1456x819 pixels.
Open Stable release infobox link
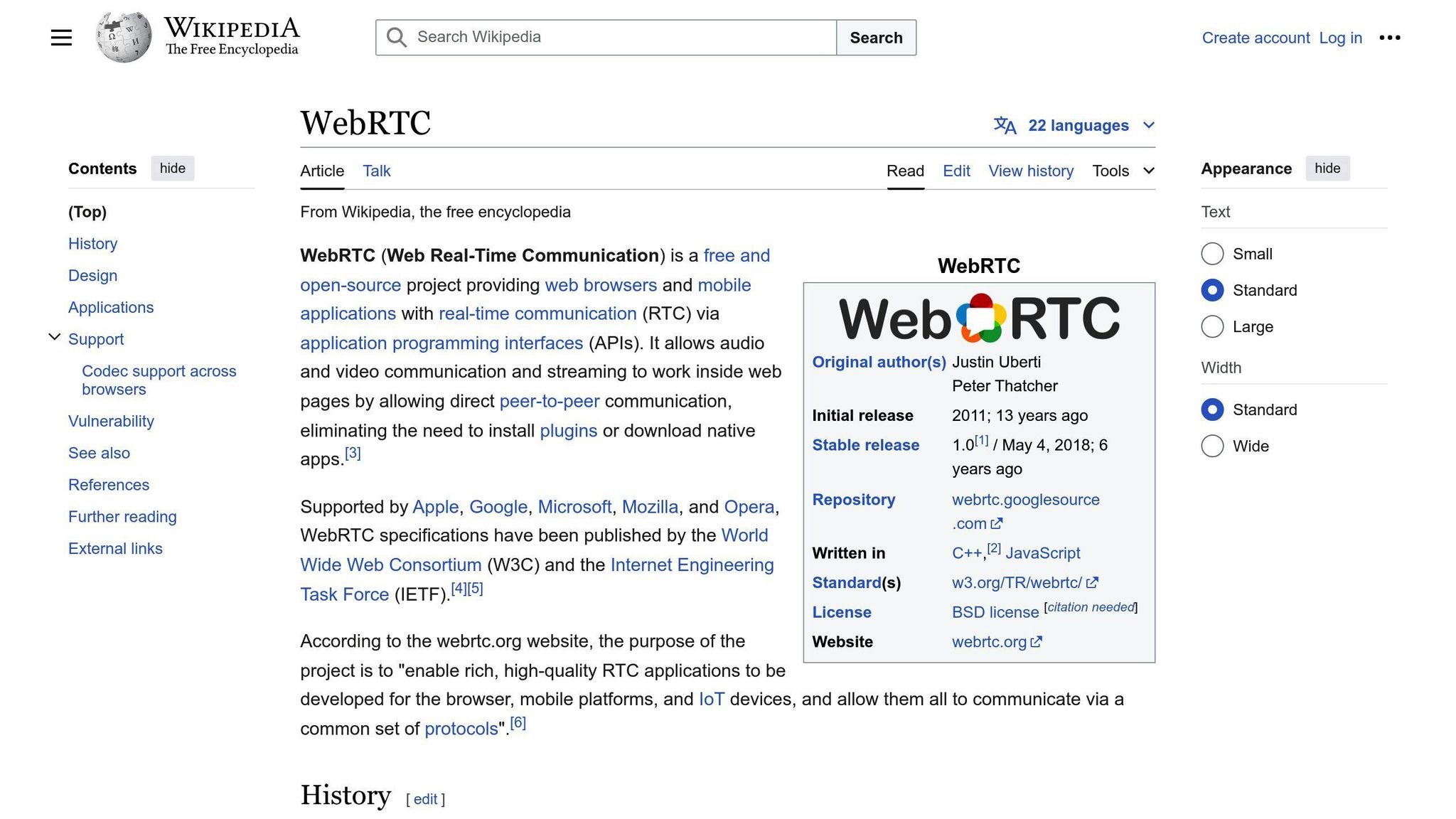866,446
